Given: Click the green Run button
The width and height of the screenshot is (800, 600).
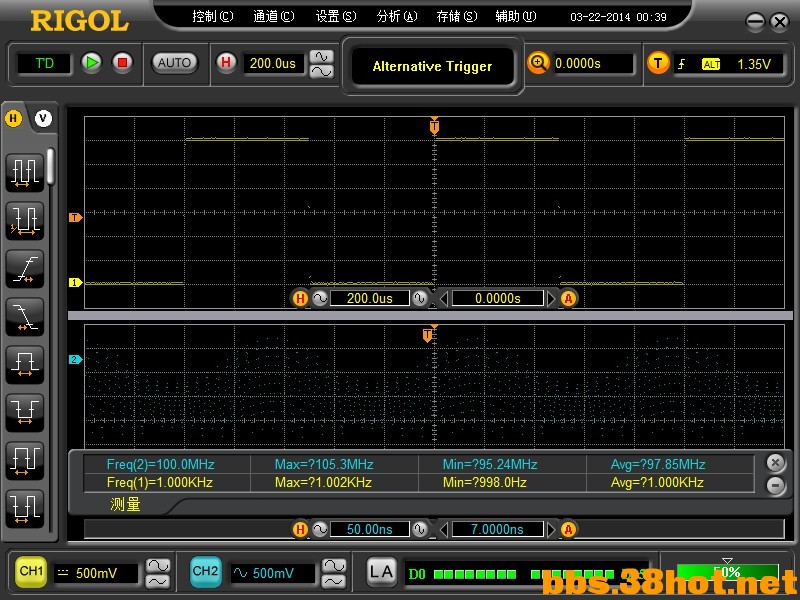Looking at the screenshot, I should tap(92, 63).
